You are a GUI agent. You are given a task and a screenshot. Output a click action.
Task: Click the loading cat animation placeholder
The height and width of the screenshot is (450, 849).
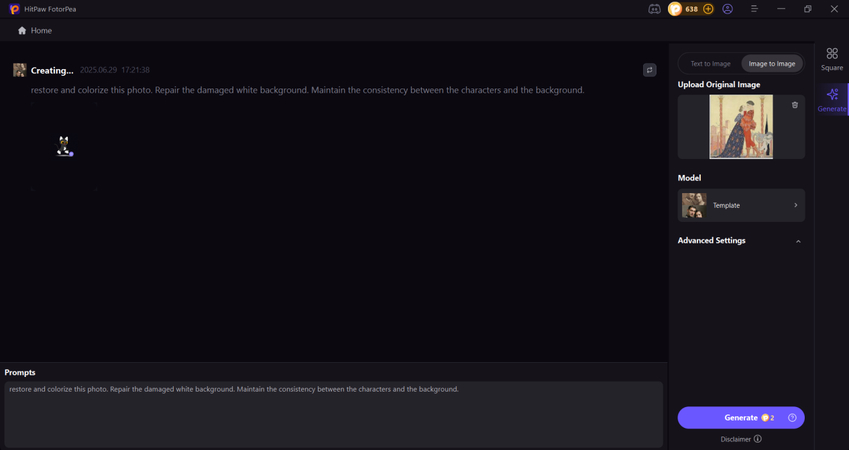64,146
